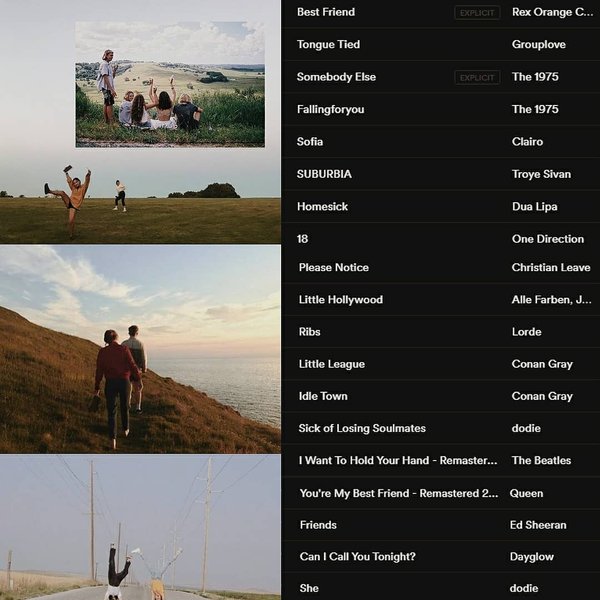Select the track titled "Ribs"
This screenshot has height=600, width=600.
coord(310,332)
